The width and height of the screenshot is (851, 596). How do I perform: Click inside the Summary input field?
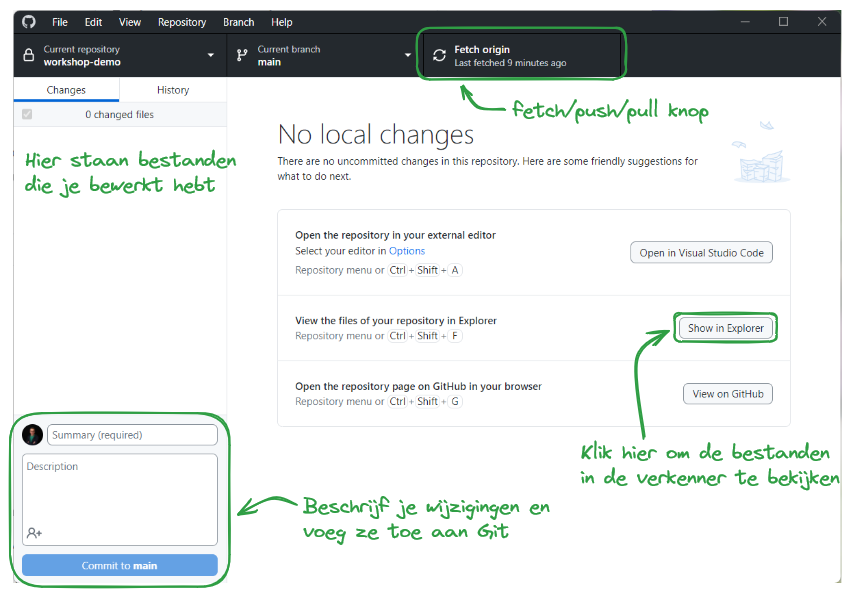pyautogui.click(x=130, y=434)
